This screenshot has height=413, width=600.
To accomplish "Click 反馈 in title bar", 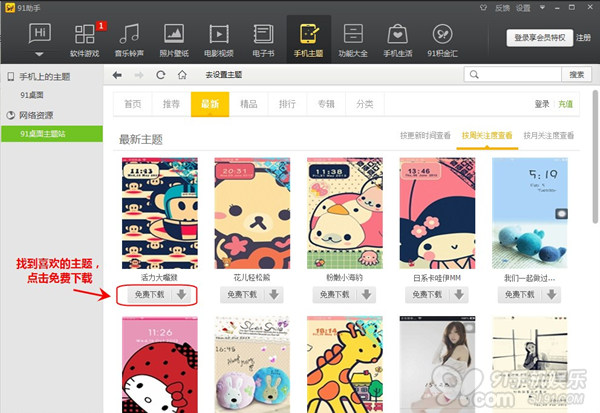I will [x=502, y=8].
